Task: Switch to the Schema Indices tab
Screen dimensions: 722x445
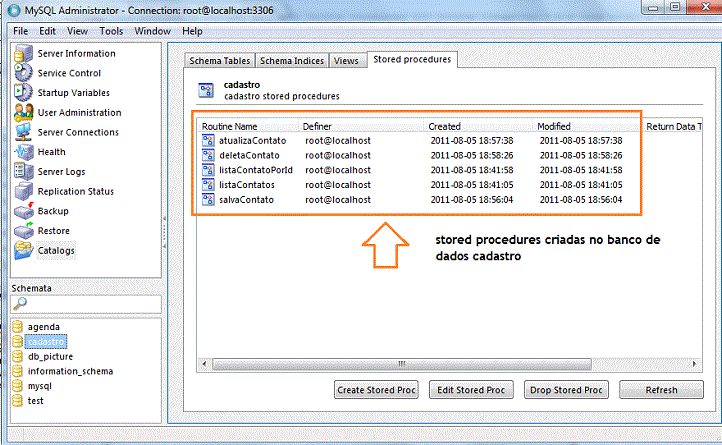Action: point(292,61)
